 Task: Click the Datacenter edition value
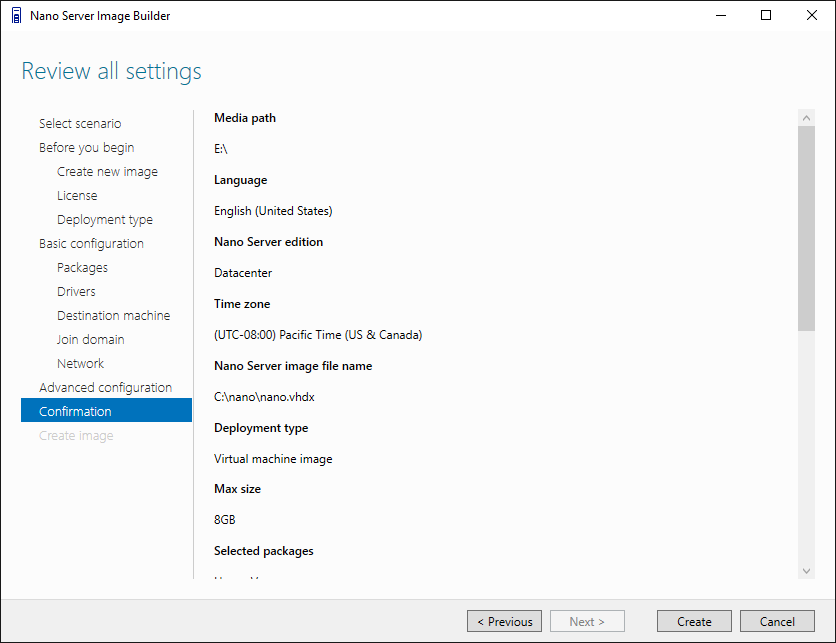point(243,273)
